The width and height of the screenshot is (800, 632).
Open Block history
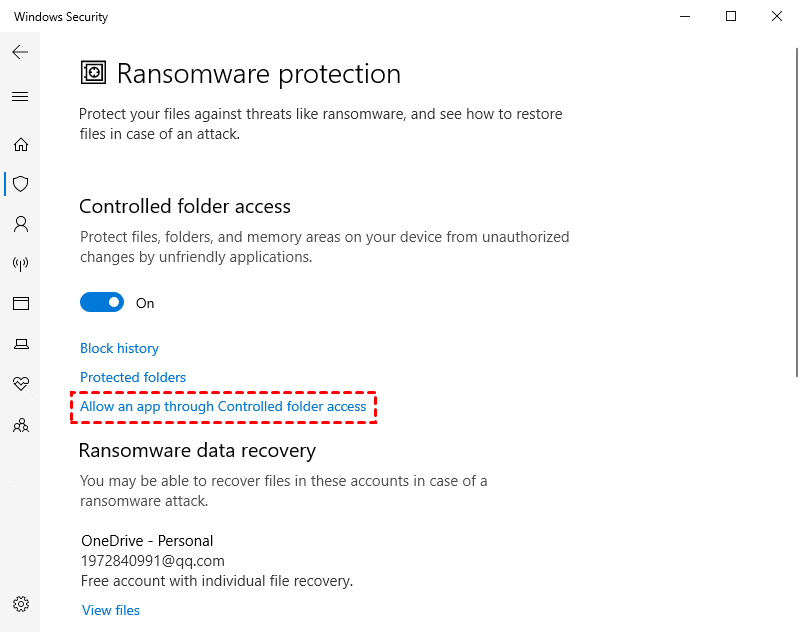pos(119,348)
